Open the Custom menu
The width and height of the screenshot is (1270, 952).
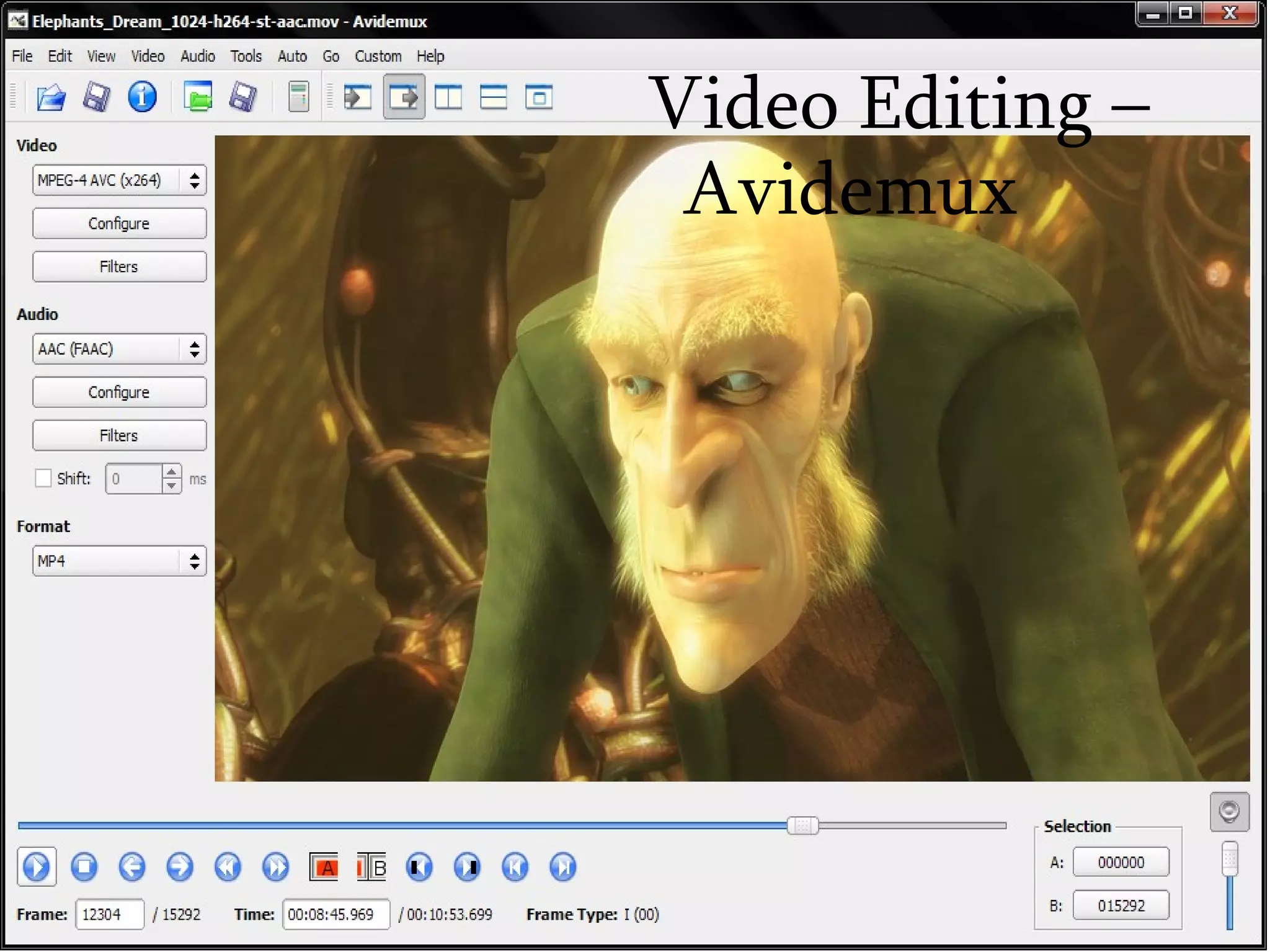[378, 56]
